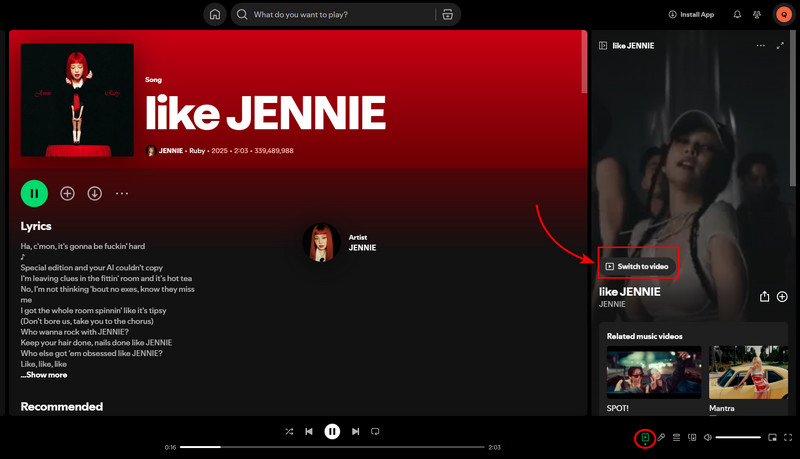Open Friend Activity icon
This screenshot has width=800, height=459.
click(x=757, y=15)
